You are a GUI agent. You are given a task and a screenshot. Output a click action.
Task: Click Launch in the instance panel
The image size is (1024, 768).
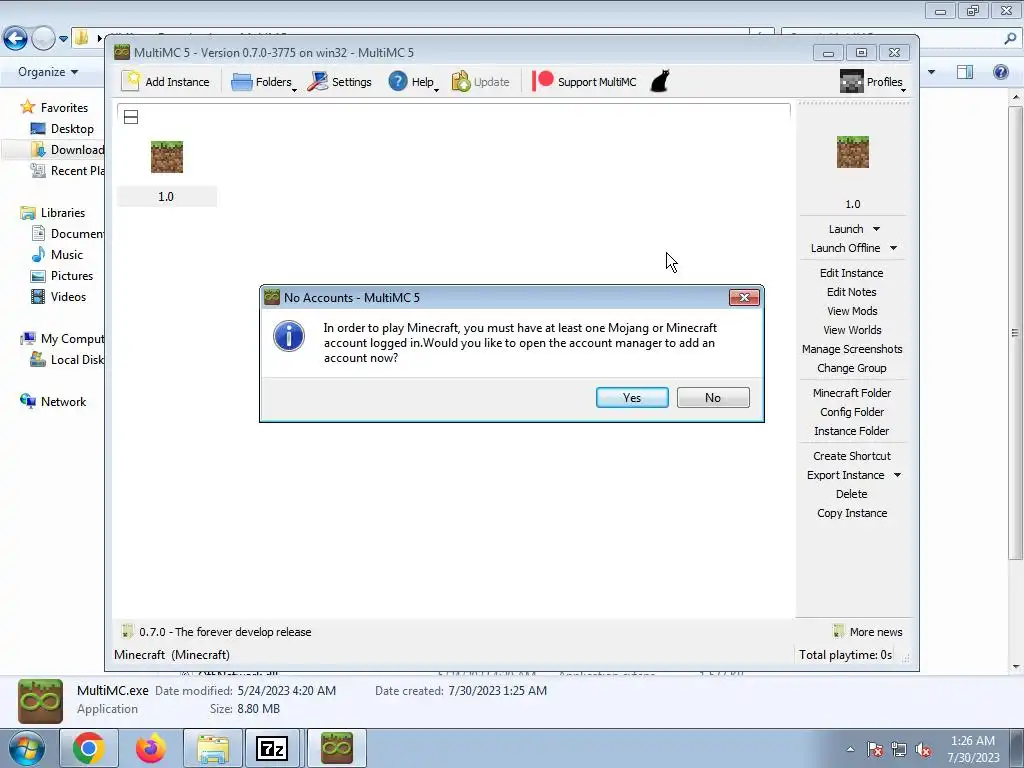pos(846,229)
